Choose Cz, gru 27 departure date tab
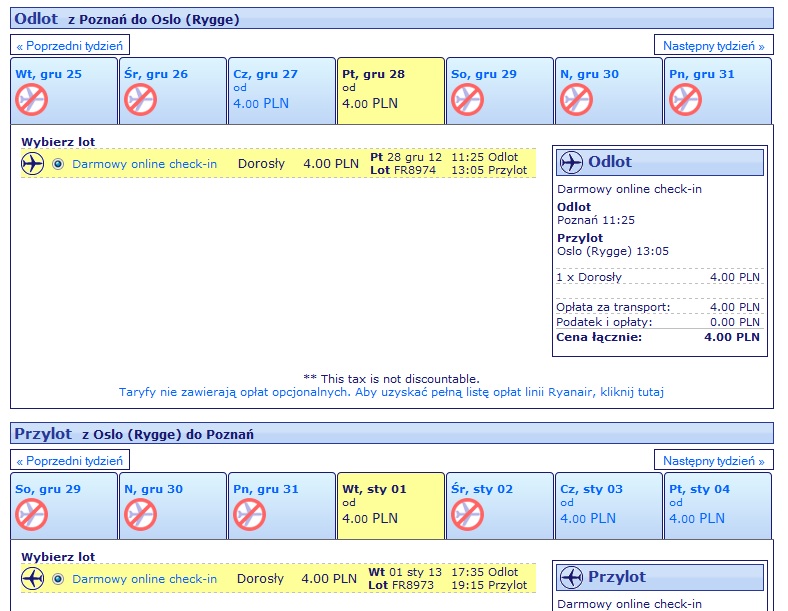The image size is (788, 611). pyautogui.click(x=282, y=90)
